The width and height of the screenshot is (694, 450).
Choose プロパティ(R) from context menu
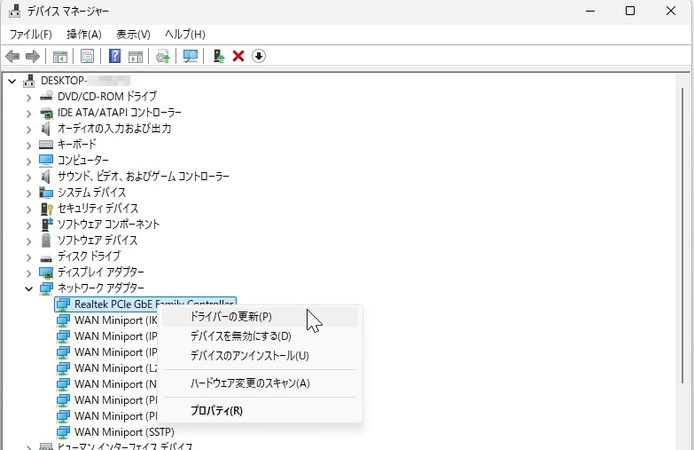tap(260, 411)
